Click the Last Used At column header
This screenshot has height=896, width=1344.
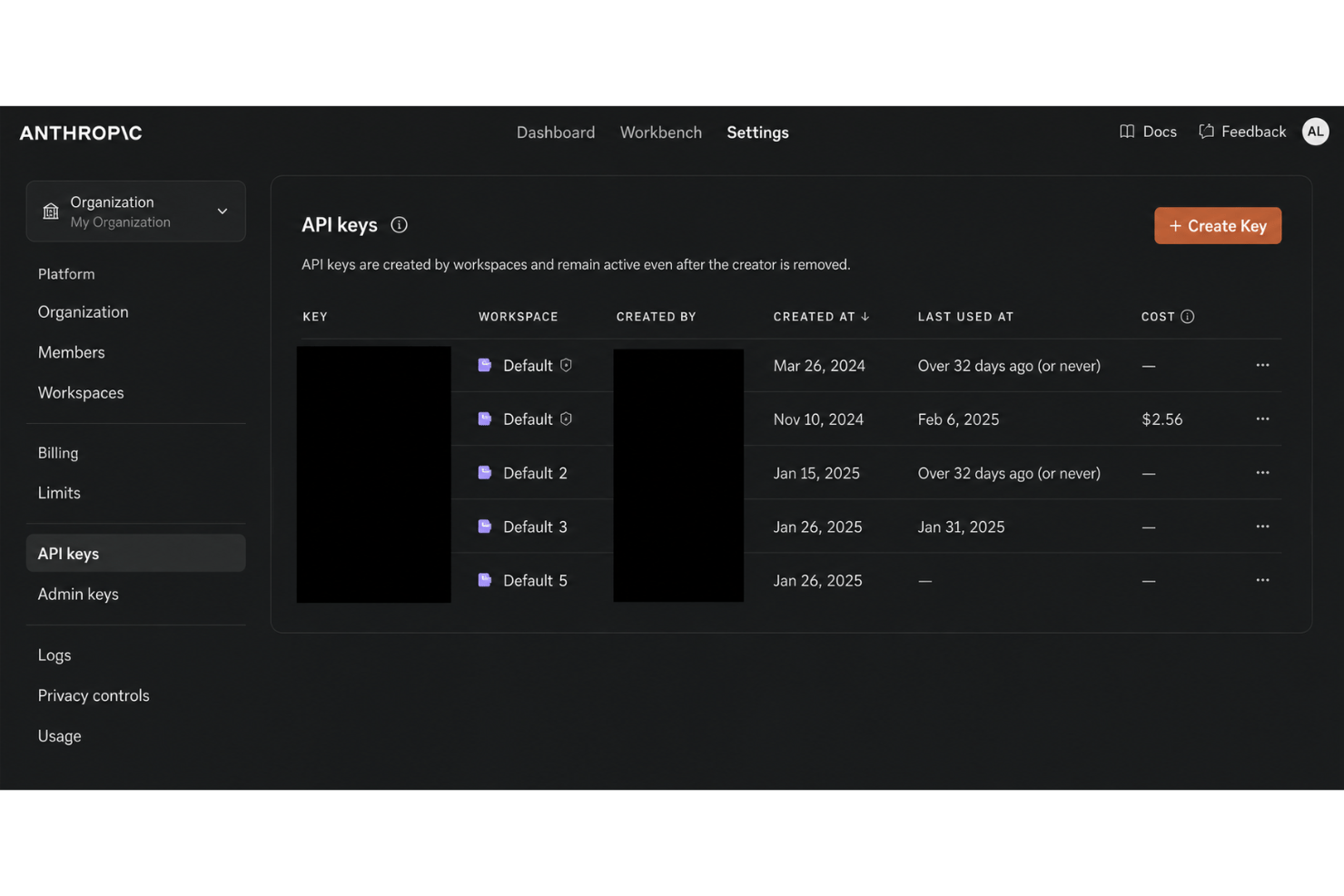click(x=965, y=317)
